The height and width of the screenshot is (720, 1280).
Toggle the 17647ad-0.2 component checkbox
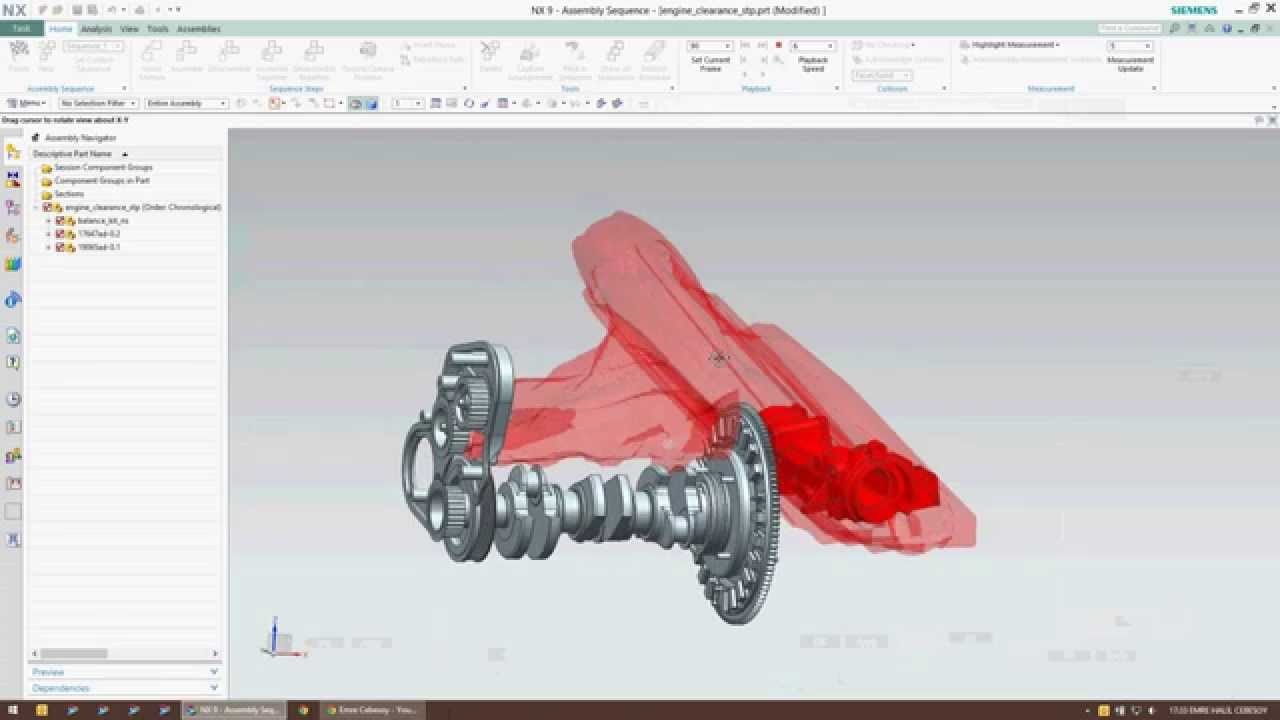[60, 233]
